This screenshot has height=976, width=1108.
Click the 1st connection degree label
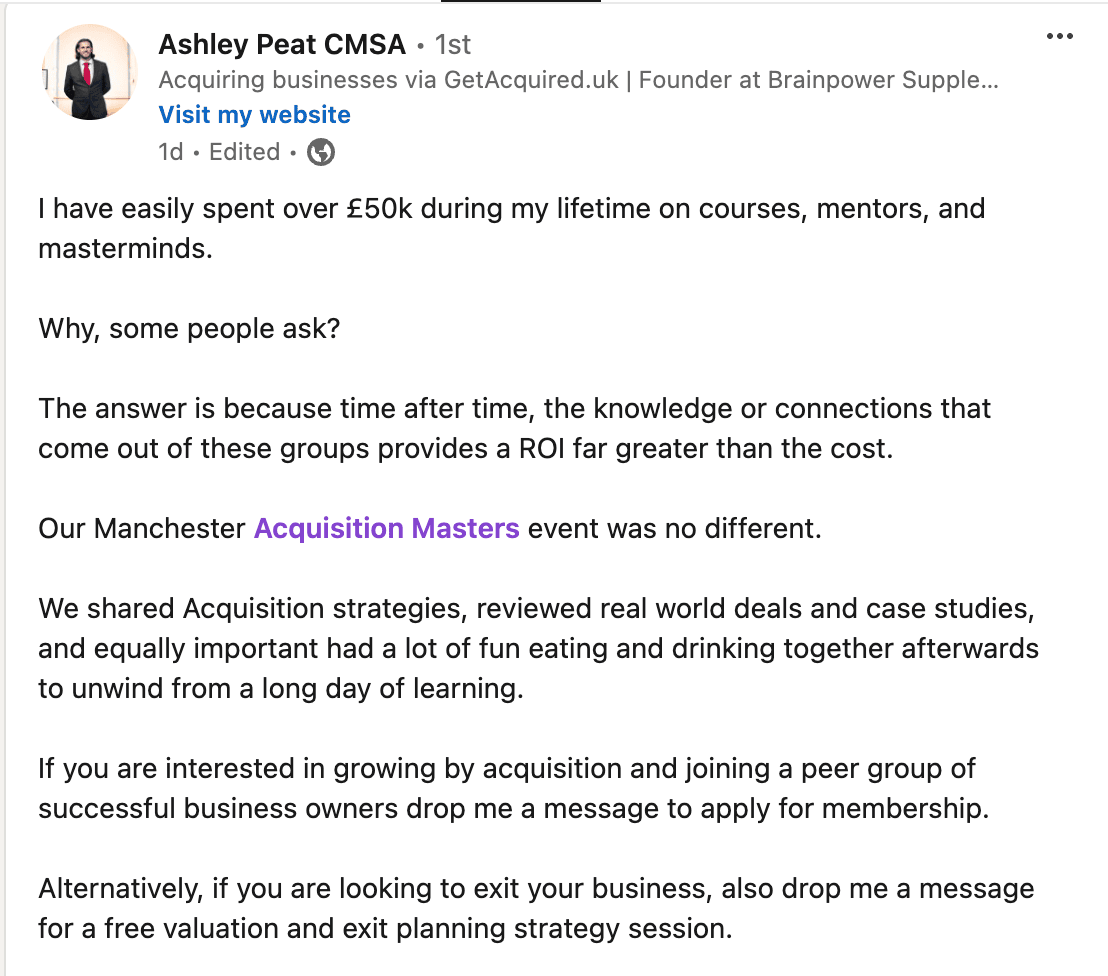coord(452,45)
